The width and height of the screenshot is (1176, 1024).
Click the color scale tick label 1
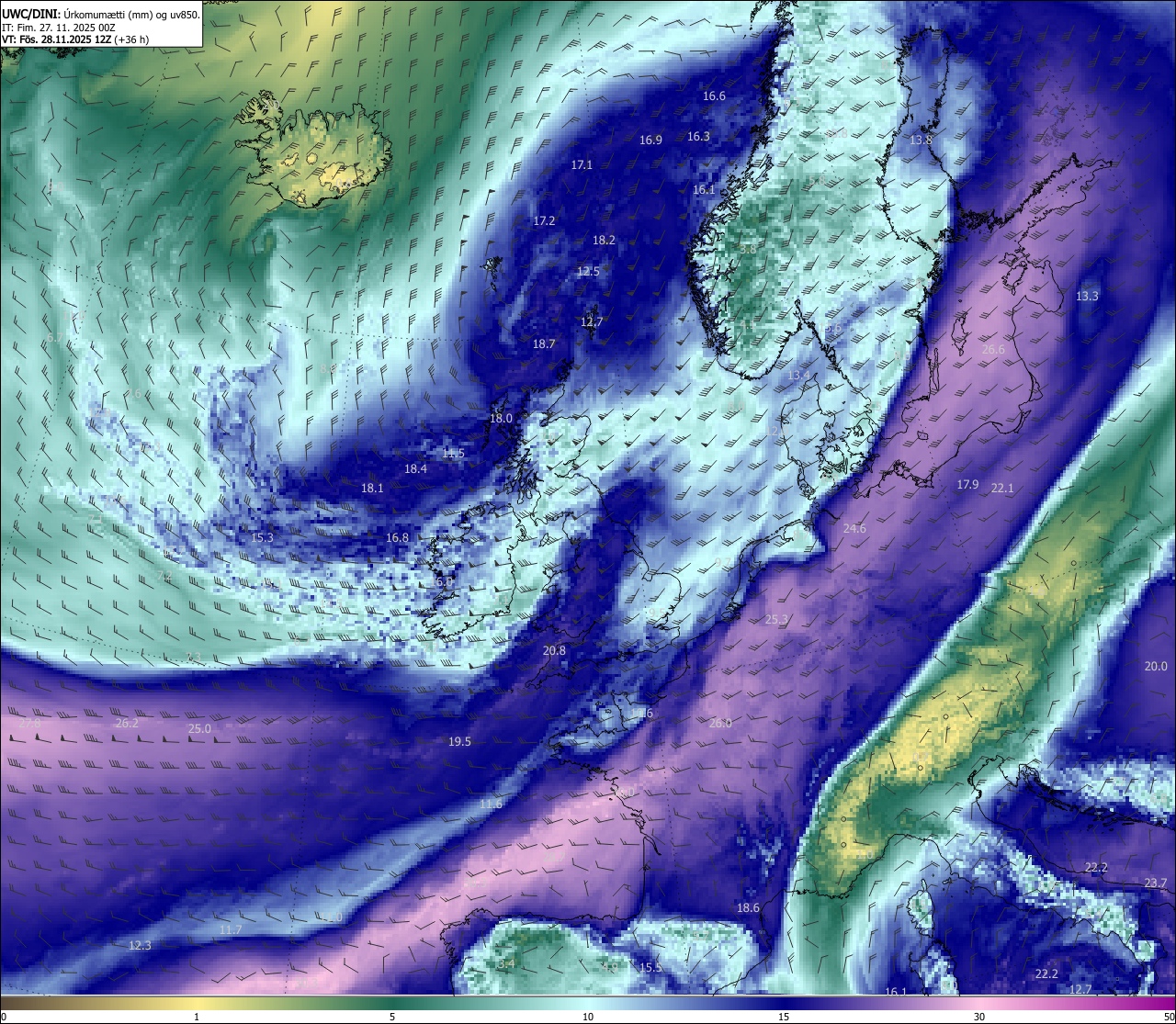coord(197,1017)
